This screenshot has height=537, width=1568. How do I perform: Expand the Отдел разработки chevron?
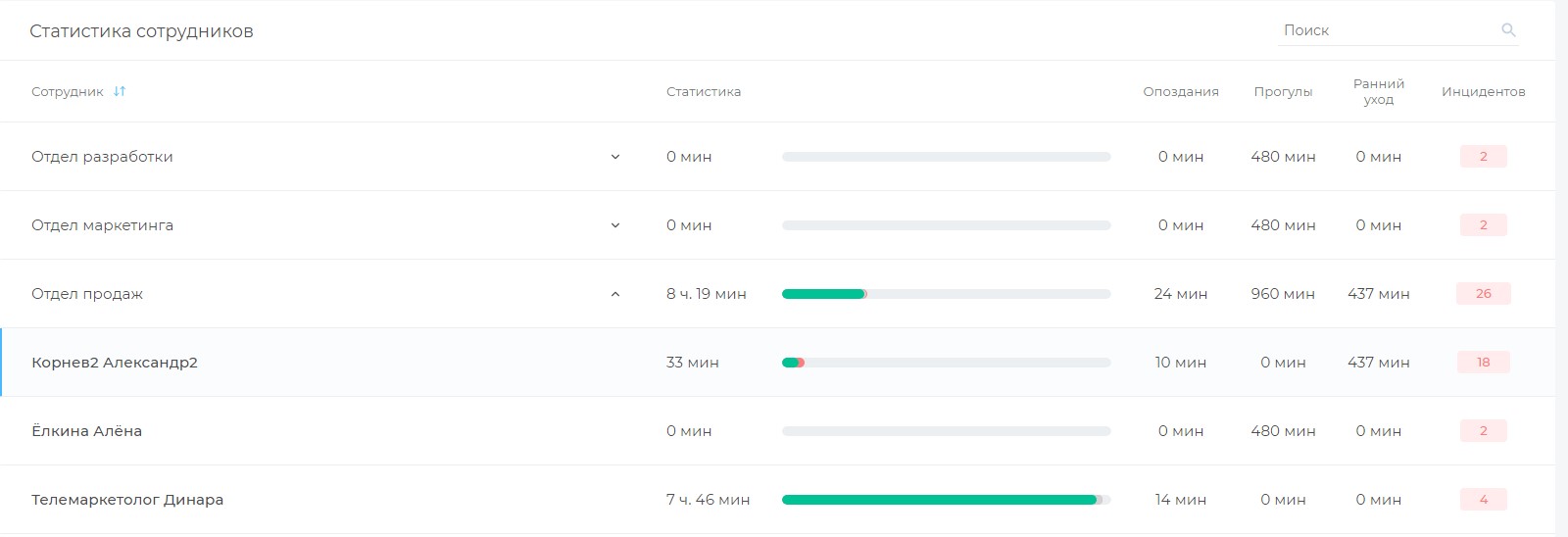point(615,157)
